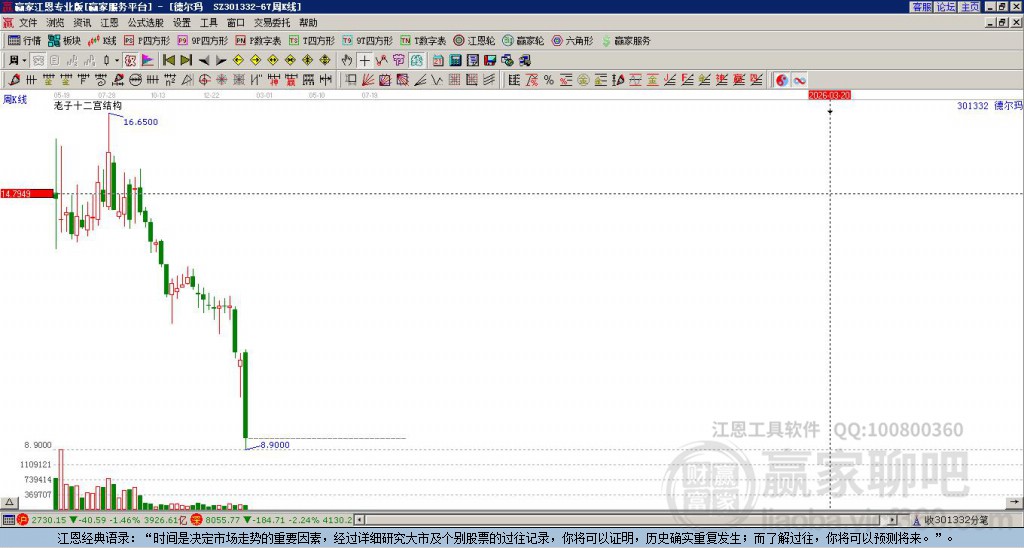Select the hand pan tool

coord(347,61)
